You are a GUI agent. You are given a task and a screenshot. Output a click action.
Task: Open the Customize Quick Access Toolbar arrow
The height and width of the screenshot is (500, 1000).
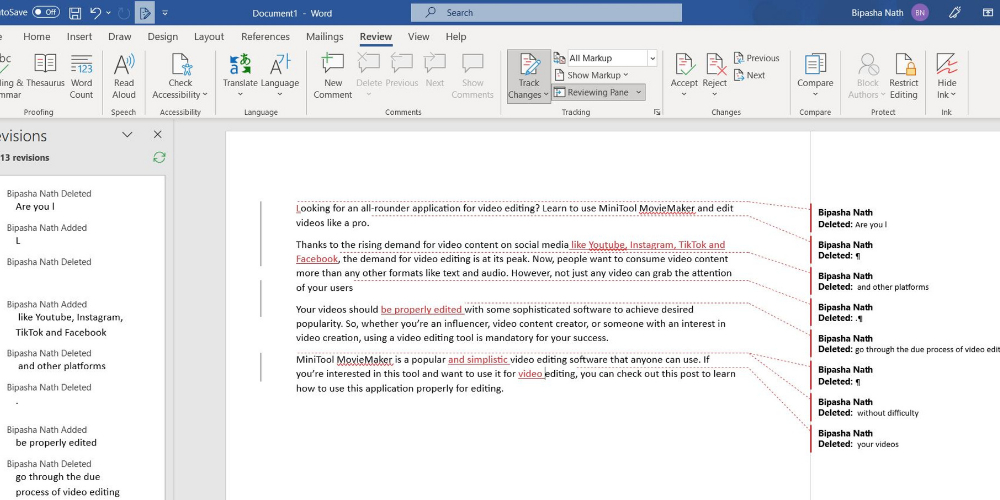(x=165, y=13)
